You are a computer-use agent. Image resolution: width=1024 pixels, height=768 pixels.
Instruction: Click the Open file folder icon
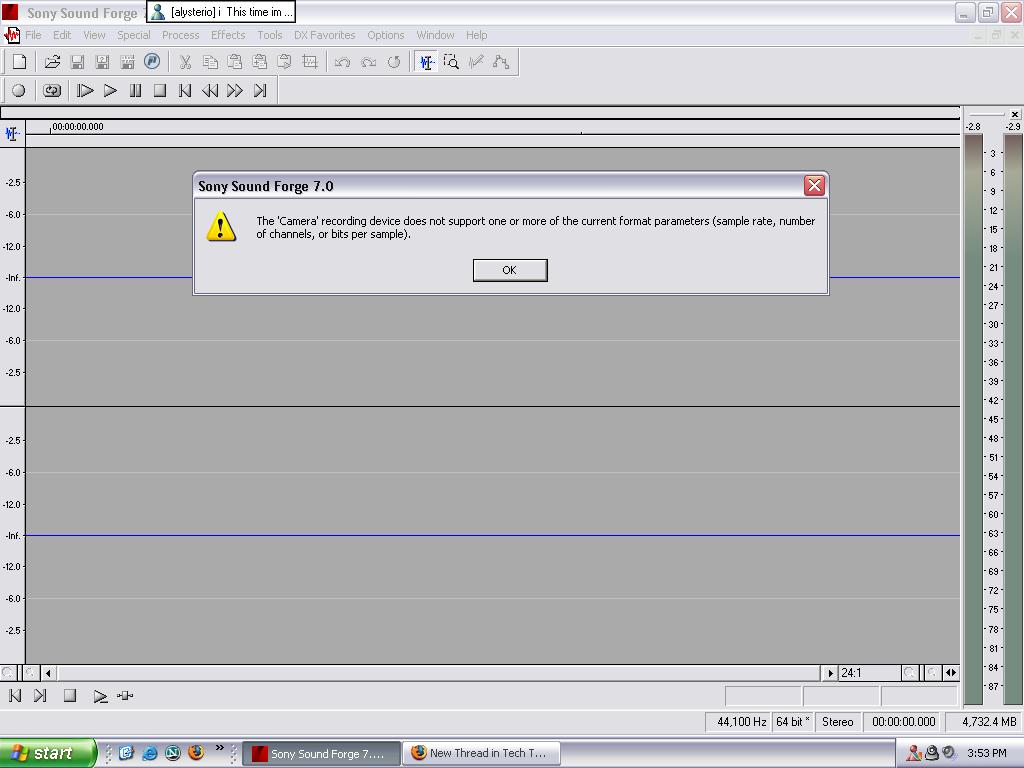[x=52, y=62]
